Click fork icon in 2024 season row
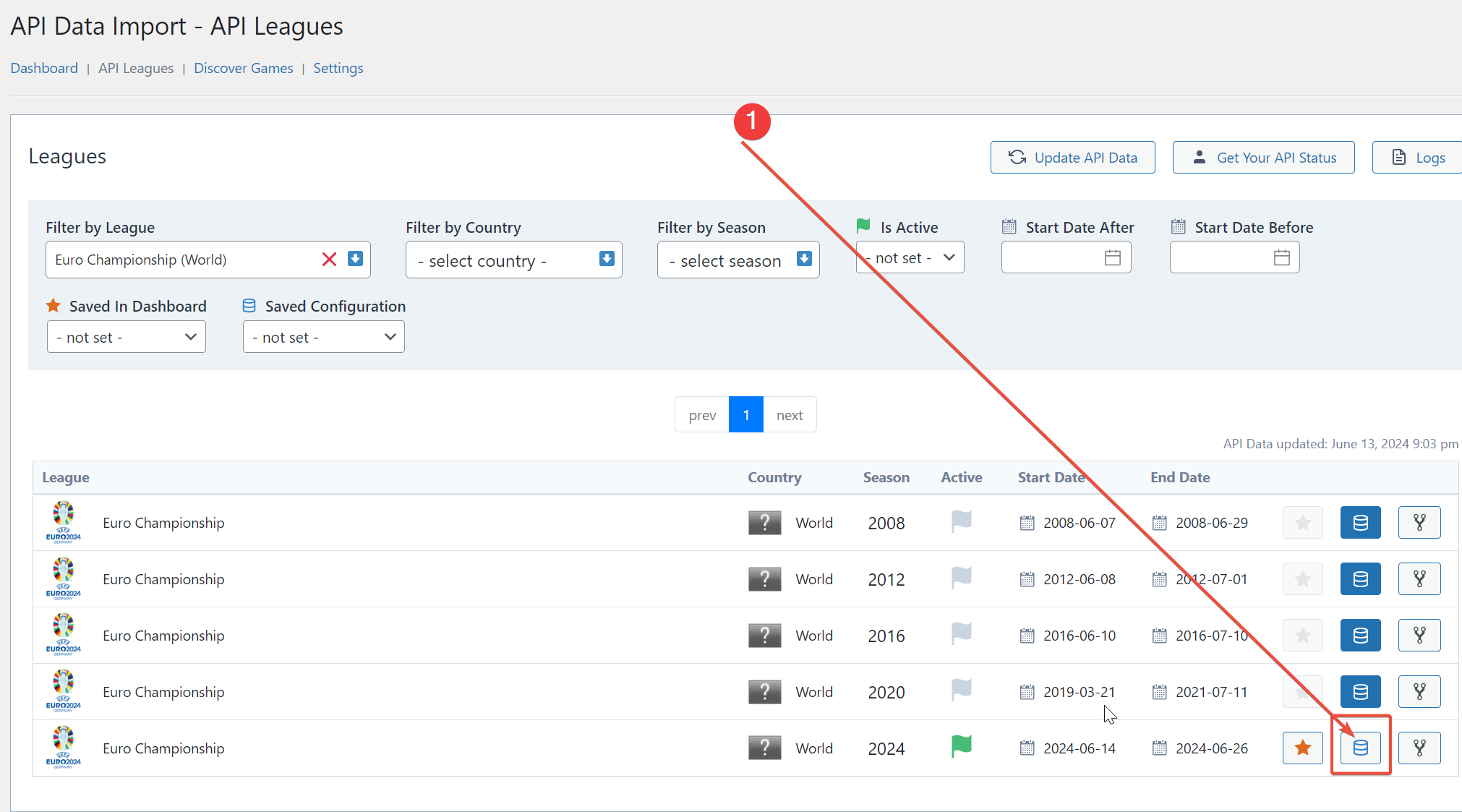This screenshot has height=812, width=1462. click(1419, 748)
